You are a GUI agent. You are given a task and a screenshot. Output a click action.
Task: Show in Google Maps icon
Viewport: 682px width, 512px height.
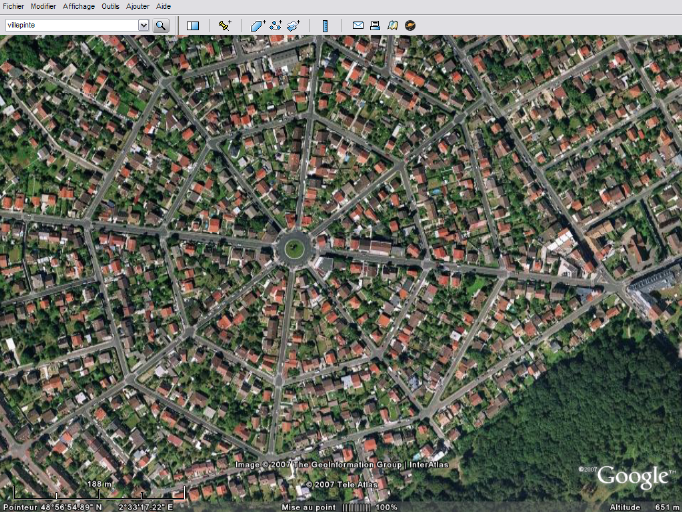(x=392, y=26)
